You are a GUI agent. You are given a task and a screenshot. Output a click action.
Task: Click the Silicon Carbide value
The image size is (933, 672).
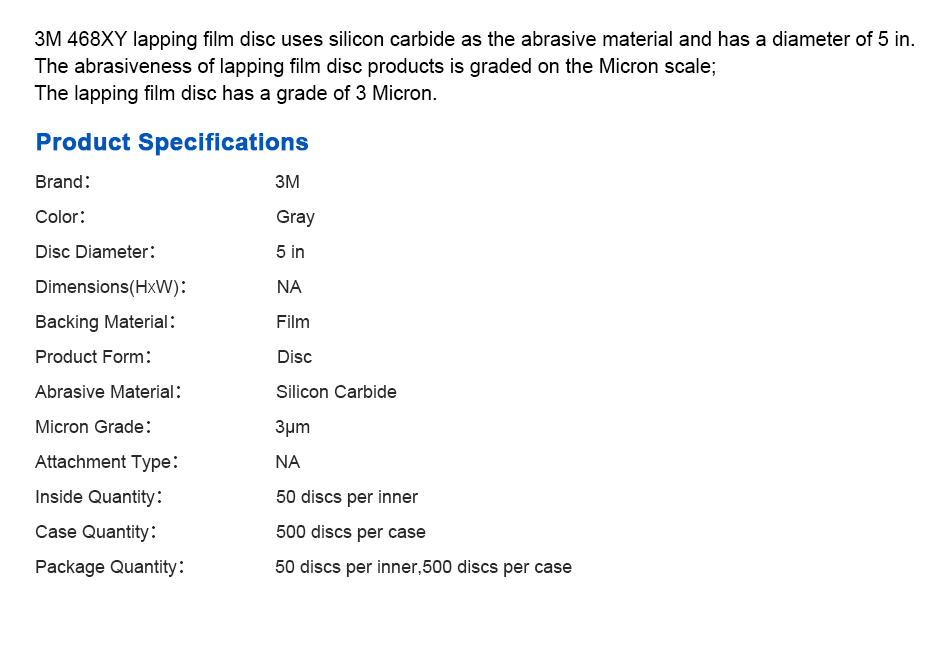pyautogui.click(x=336, y=392)
